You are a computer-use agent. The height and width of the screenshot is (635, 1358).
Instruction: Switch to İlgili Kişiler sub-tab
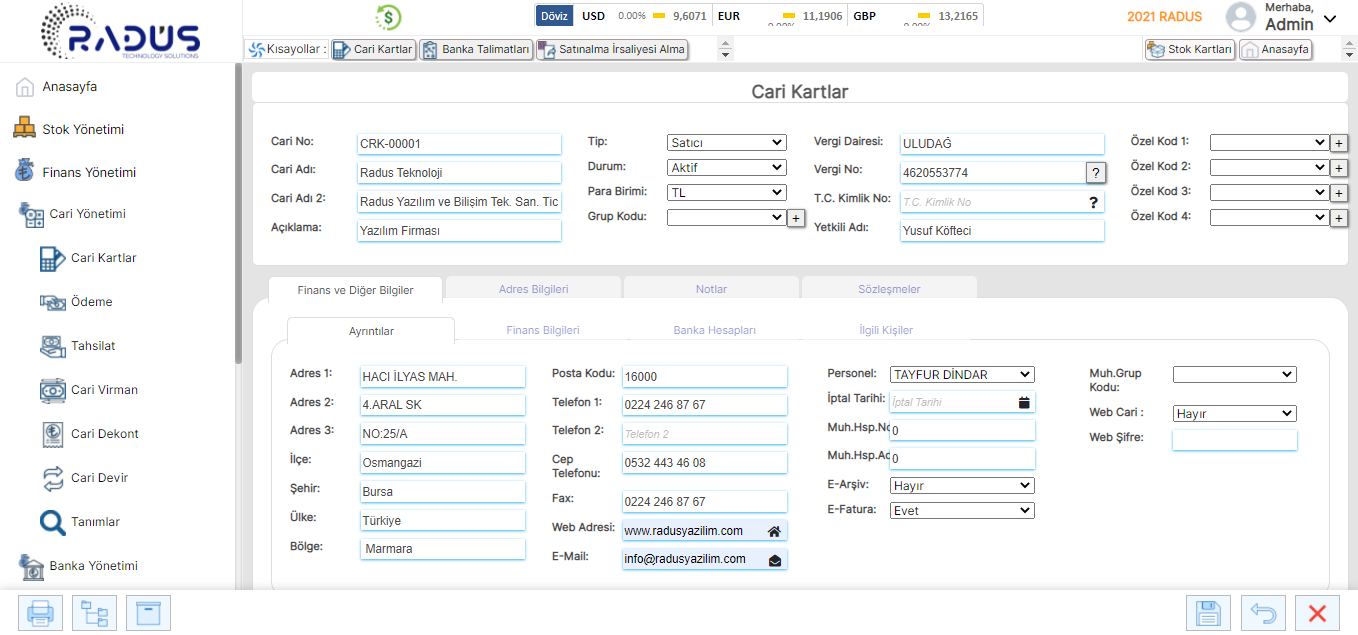[886, 330]
